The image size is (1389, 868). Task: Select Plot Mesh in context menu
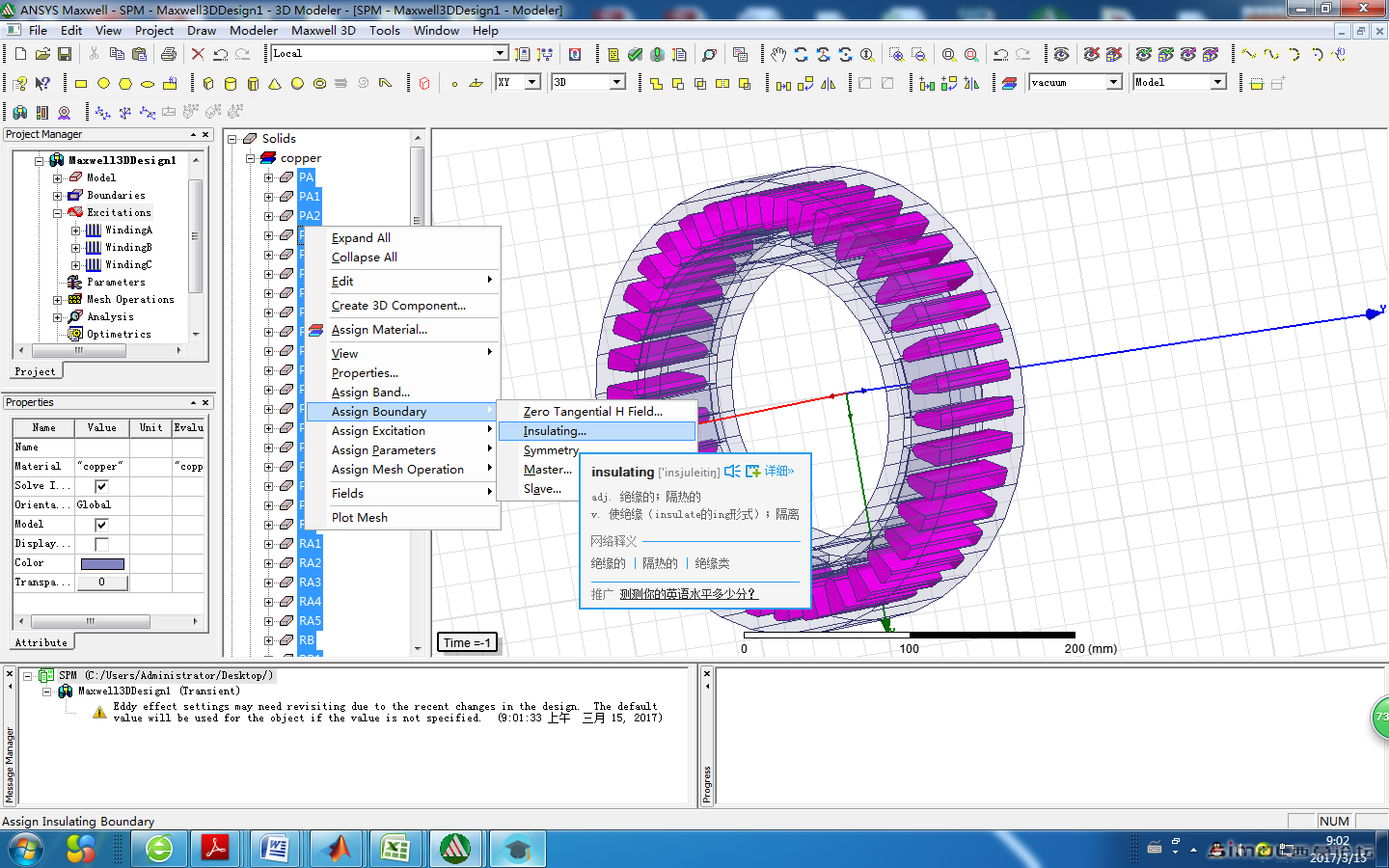tap(402, 518)
